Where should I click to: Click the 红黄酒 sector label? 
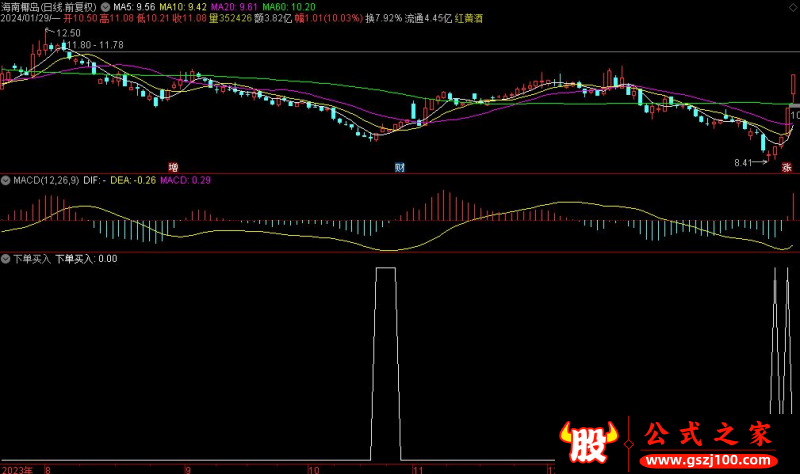pyautogui.click(x=468, y=18)
